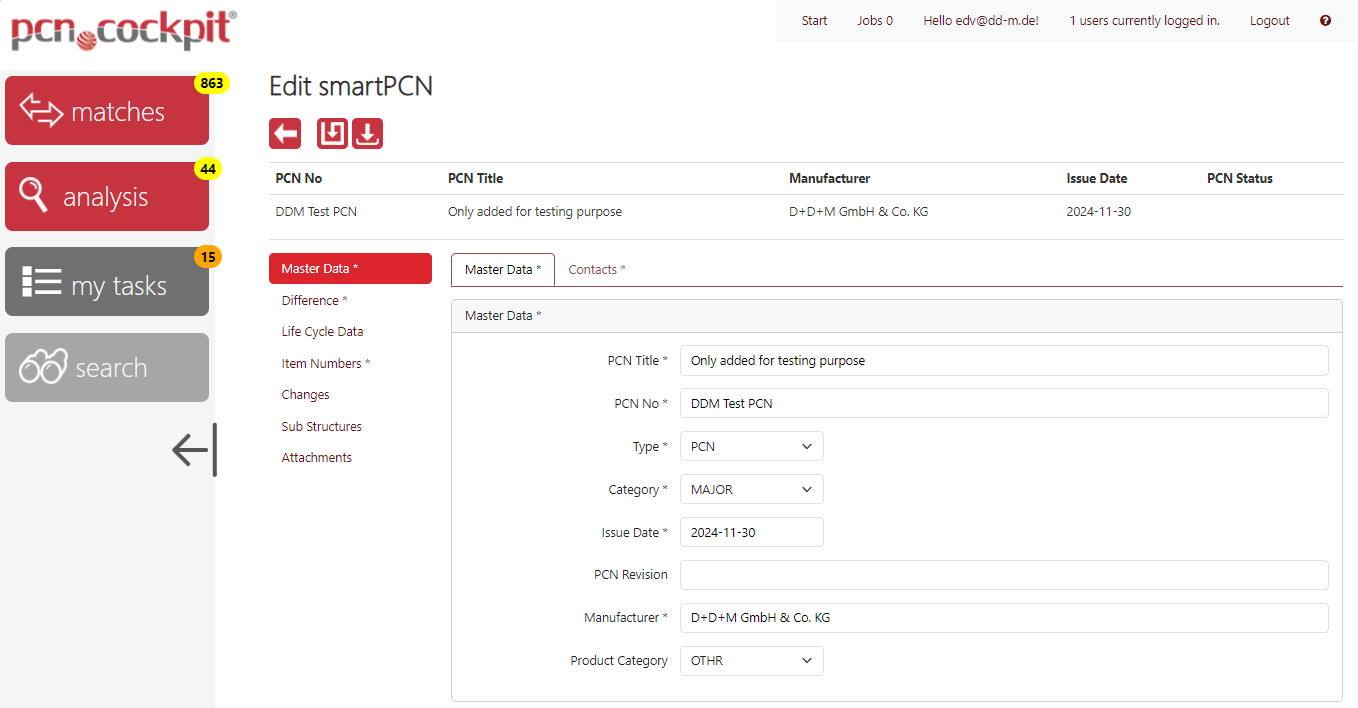Viewport: 1358px width, 708px height.
Task: Collapse the sidebar with the left arrow
Action: pos(192,450)
